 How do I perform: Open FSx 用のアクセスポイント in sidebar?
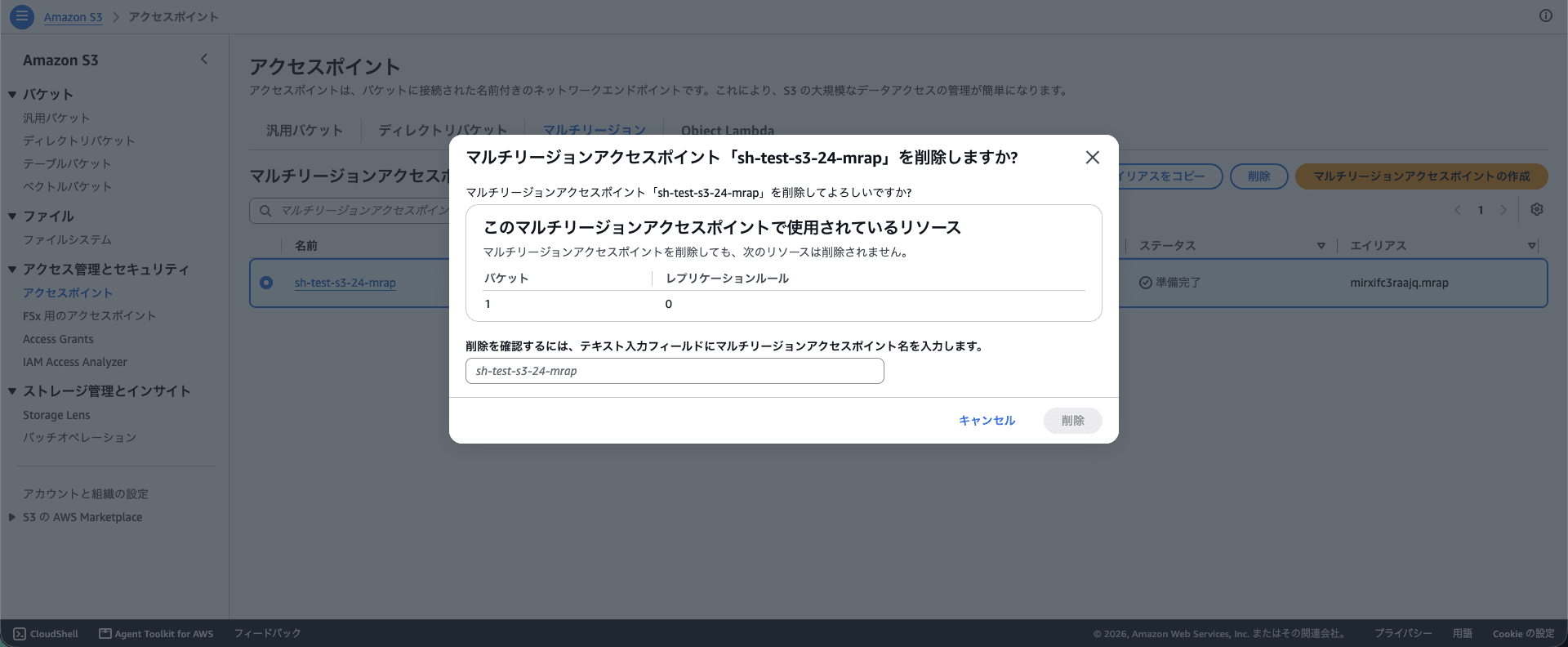click(x=89, y=316)
